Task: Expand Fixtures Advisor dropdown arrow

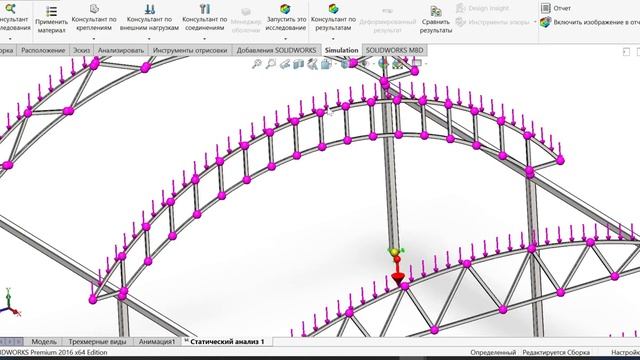Action: (x=94, y=39)
